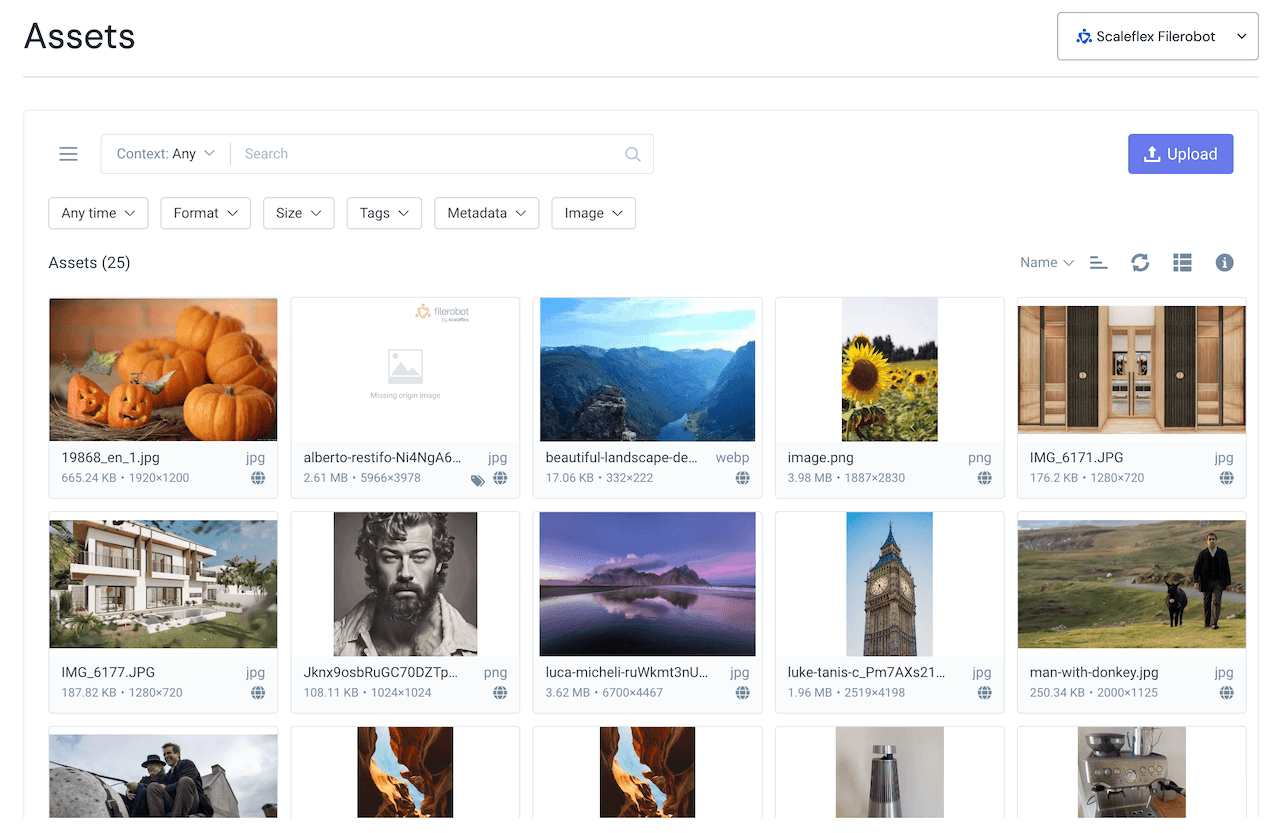The image size is (1270, 833).
Task: Click the search magnifier icon
Action: coord(632,154)
